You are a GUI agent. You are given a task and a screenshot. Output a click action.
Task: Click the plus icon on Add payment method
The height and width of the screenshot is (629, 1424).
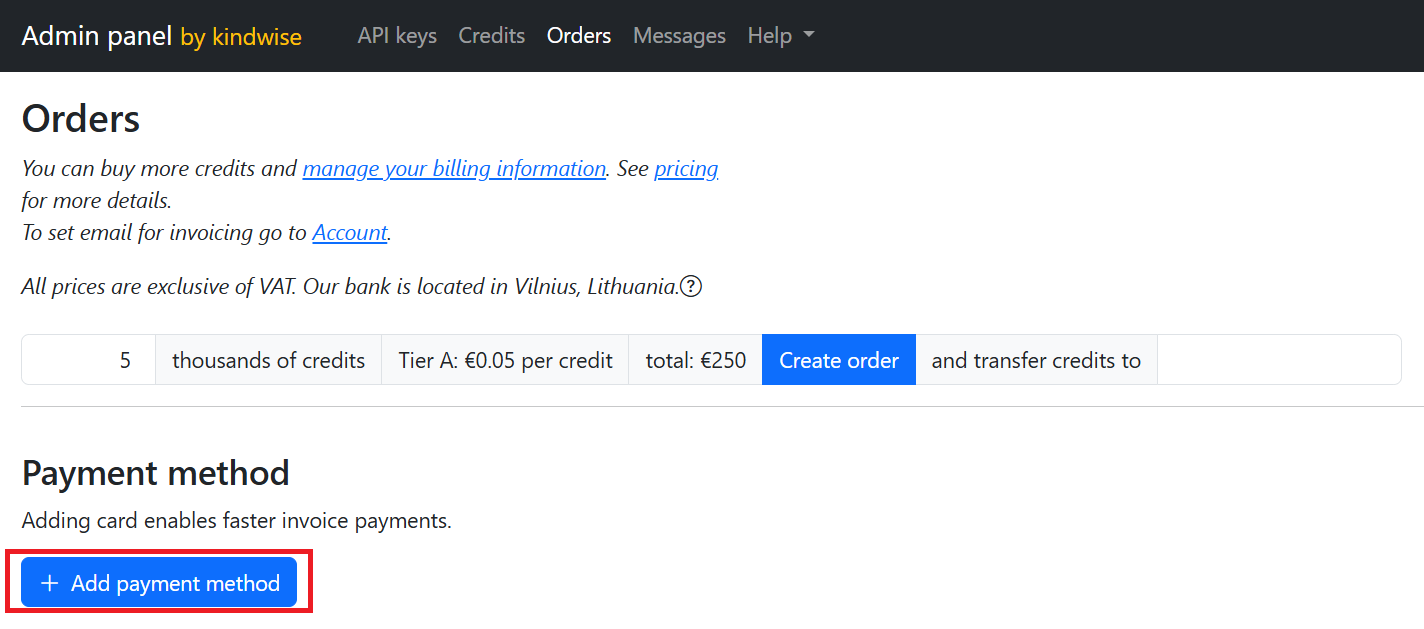[x=48, y=583]
